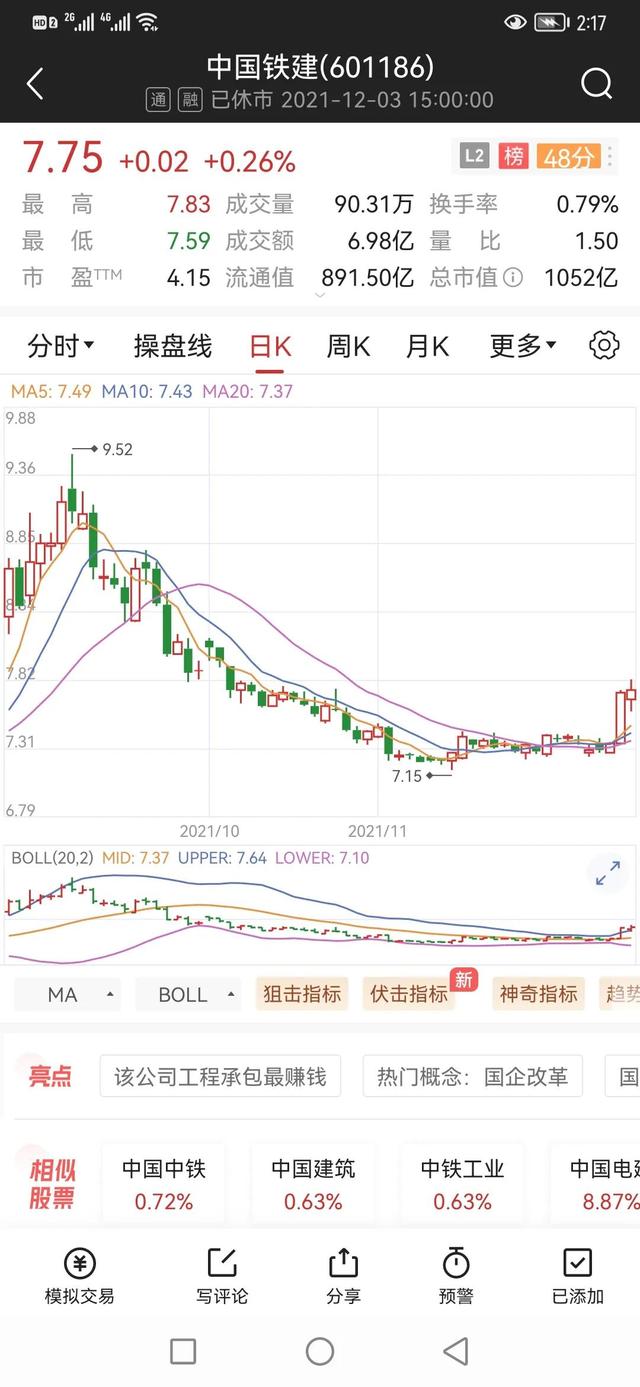Expand BOLL chart to fullscreen
This screenshot has height=1387, width=640.
click(607, 873)
